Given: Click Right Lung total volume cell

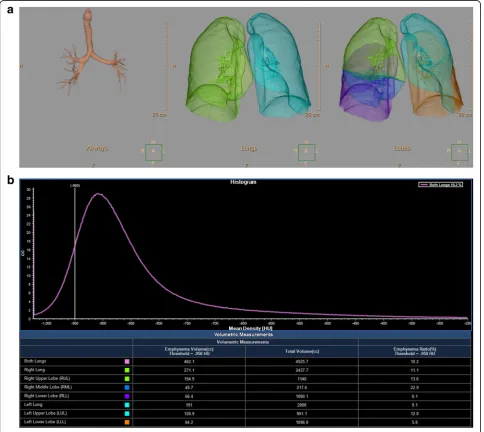Looking at the screenshot, I should tap(302, 370).
